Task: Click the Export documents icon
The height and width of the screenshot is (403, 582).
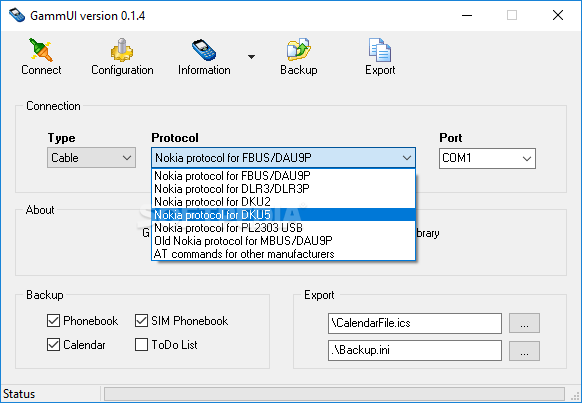Action: click(380, 50)
